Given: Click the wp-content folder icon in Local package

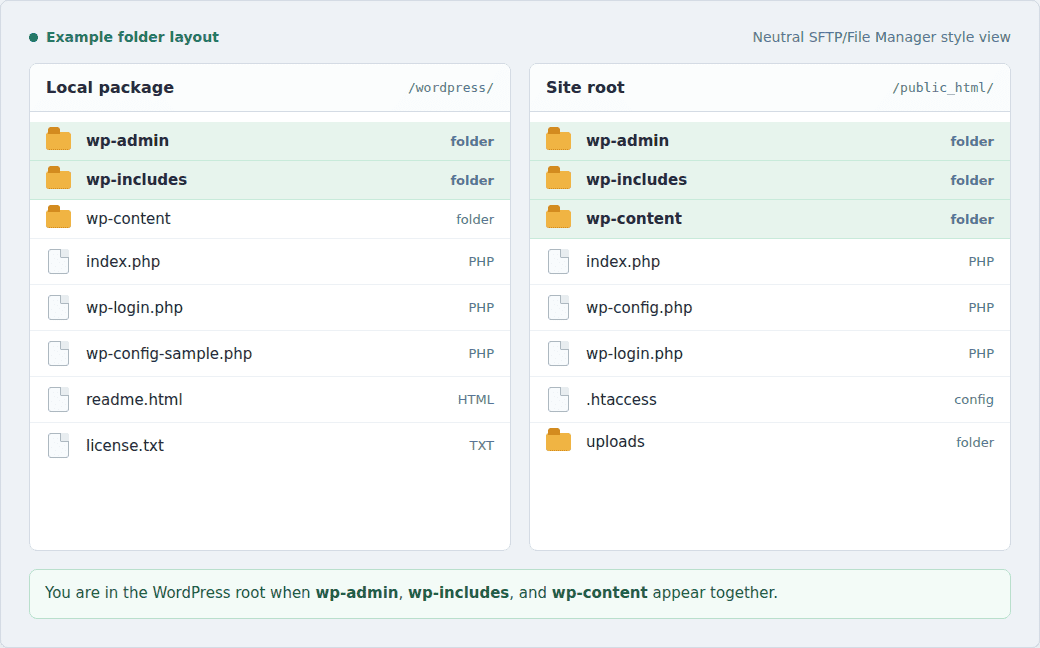Looking at the screenshot, I should pos(58,218).
